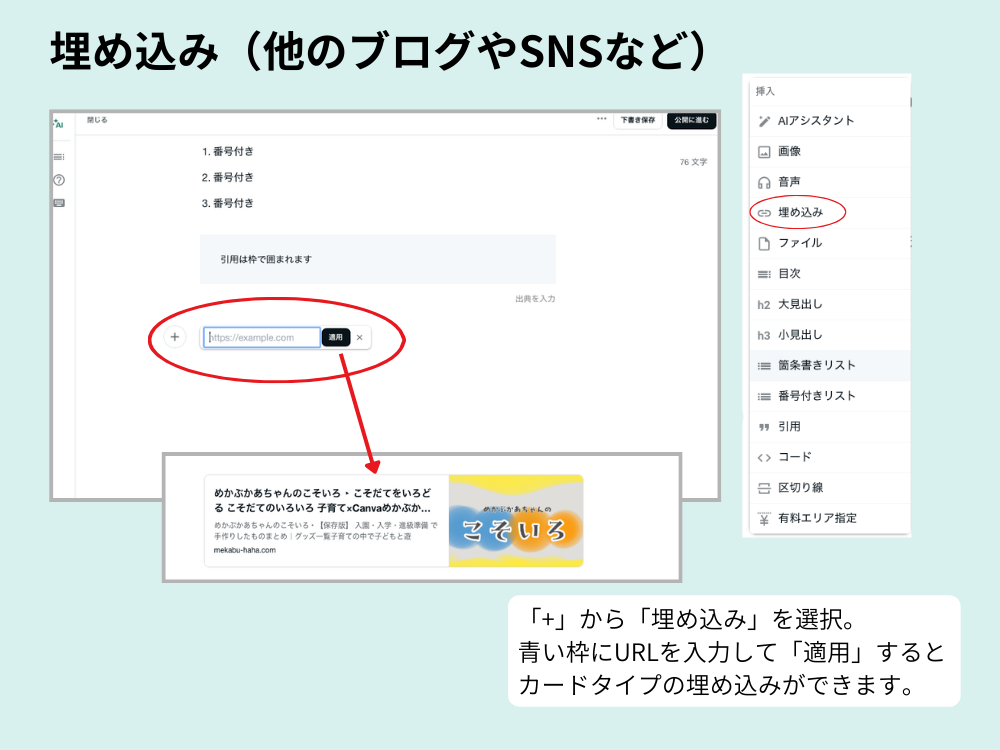This screenshot has height=750, width=1000.
Task: Select the 有料エリア指定 paid-area icon
Action: [x=763, y=518]
